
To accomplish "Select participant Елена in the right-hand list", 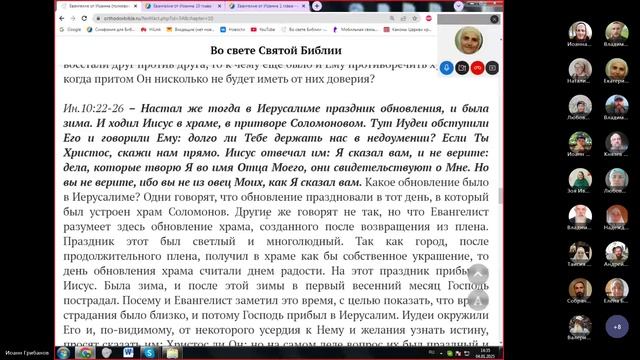I will tap(617, 290).
